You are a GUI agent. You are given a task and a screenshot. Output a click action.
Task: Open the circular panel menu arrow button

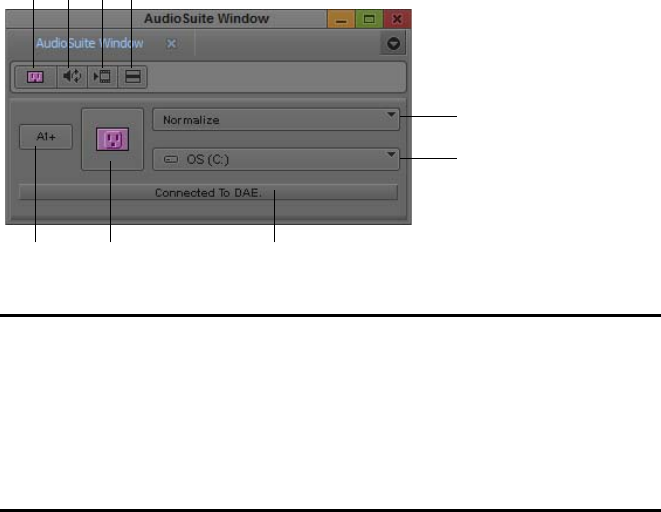click(x=393, y=43)
